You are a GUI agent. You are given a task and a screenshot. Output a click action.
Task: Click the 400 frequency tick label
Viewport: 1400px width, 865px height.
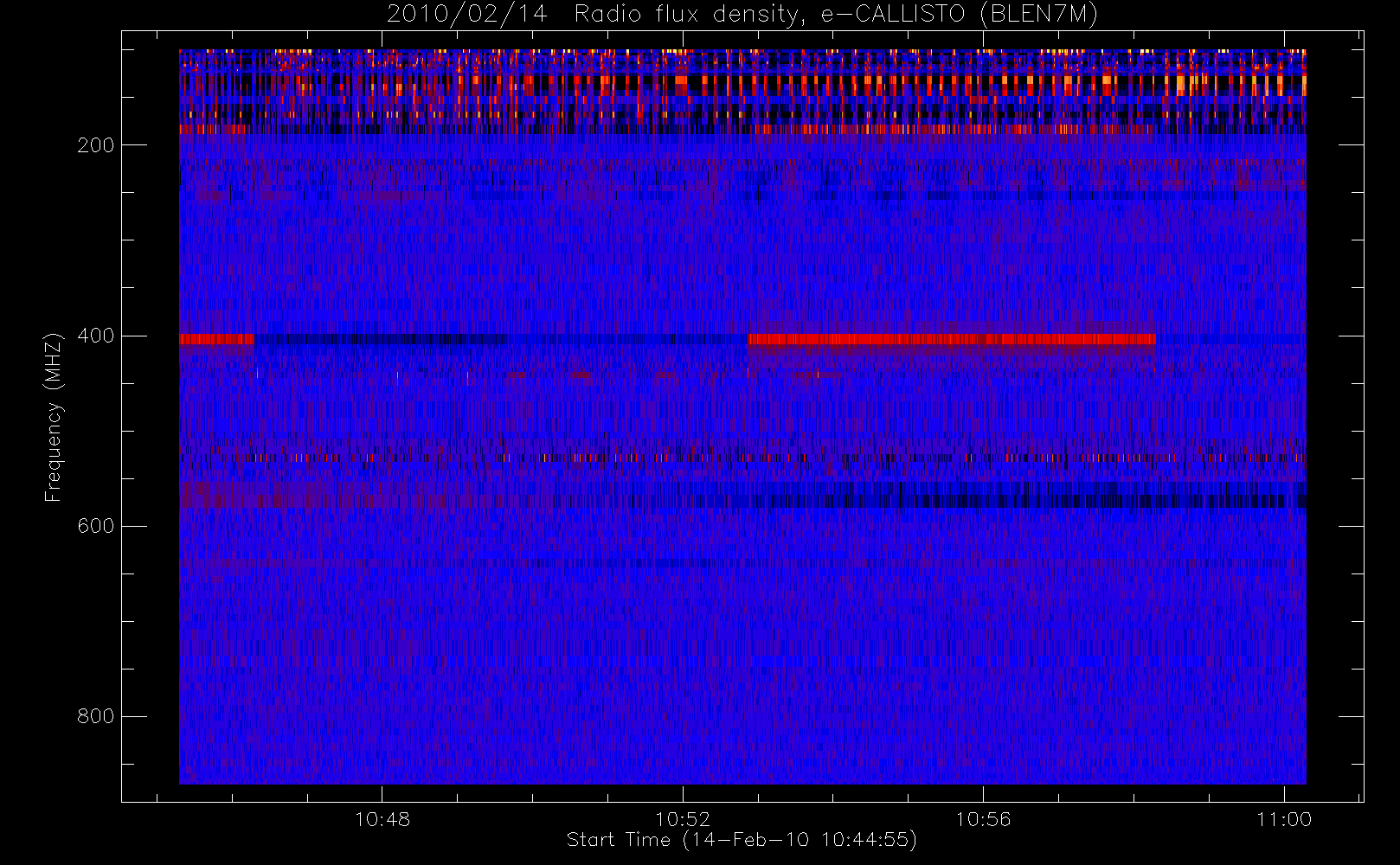95,336
